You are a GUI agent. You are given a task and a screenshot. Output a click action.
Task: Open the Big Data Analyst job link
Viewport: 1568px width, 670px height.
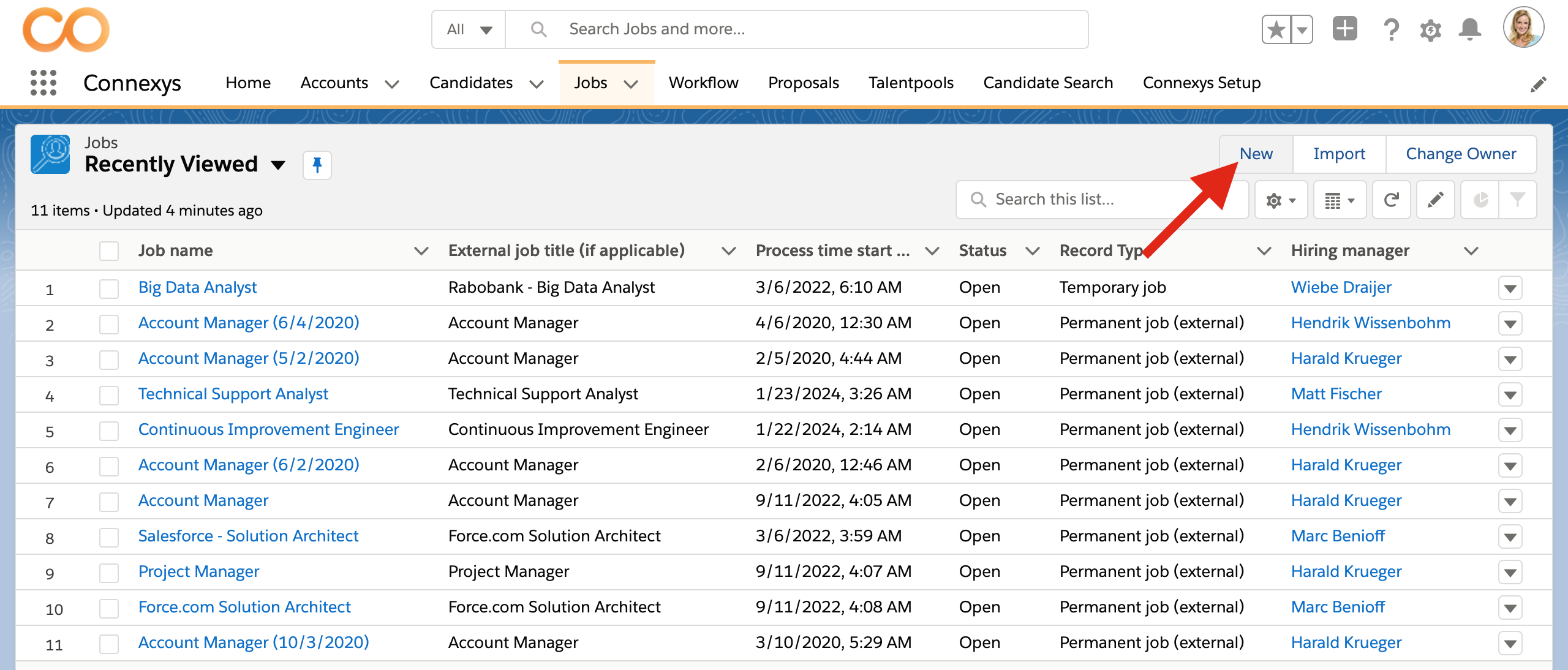pos(197,287)
